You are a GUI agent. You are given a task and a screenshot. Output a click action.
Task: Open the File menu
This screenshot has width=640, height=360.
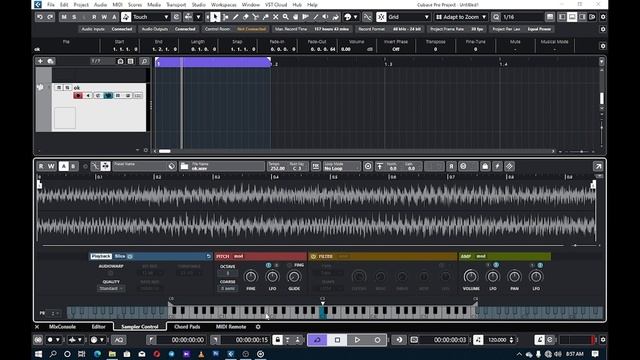51,5
